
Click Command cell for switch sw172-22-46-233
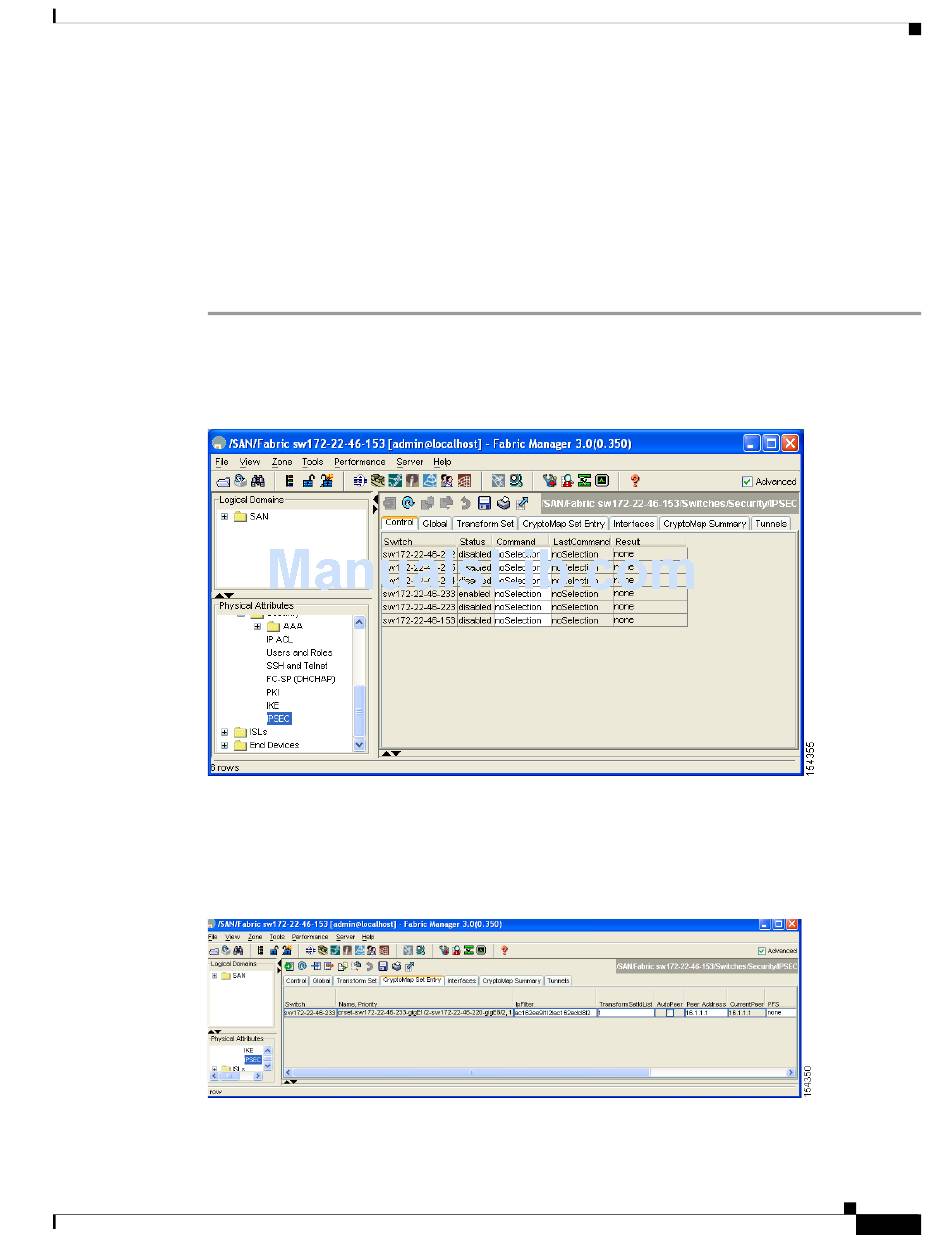click(x=519, y=594)
